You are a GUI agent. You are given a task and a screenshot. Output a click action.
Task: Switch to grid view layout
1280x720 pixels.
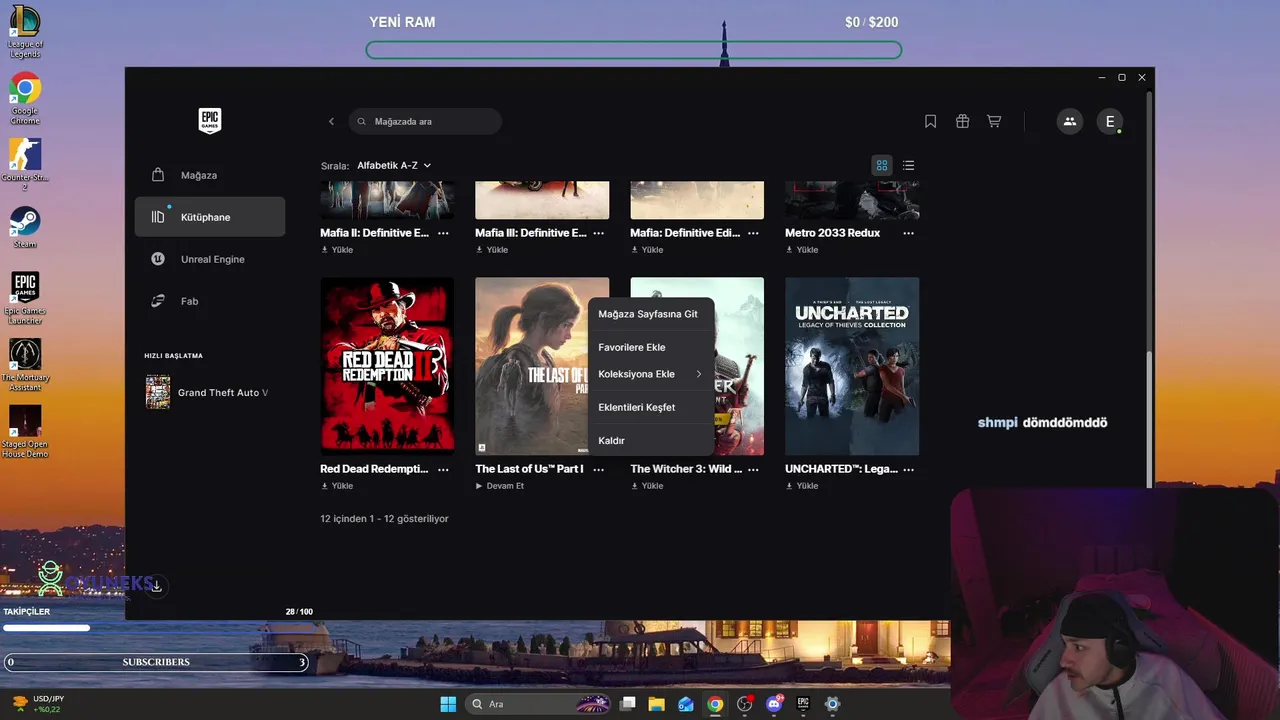click(x=882, y=165)
